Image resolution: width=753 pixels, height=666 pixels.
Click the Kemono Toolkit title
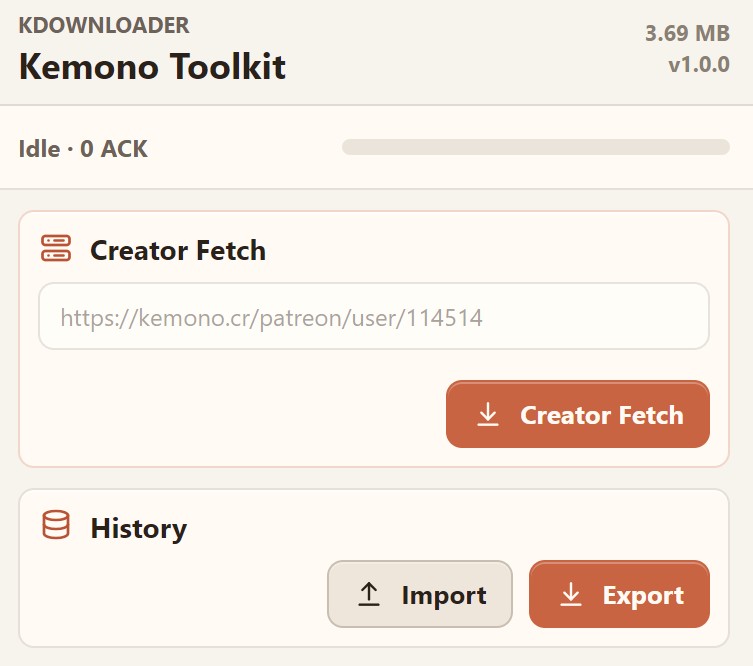152,66
